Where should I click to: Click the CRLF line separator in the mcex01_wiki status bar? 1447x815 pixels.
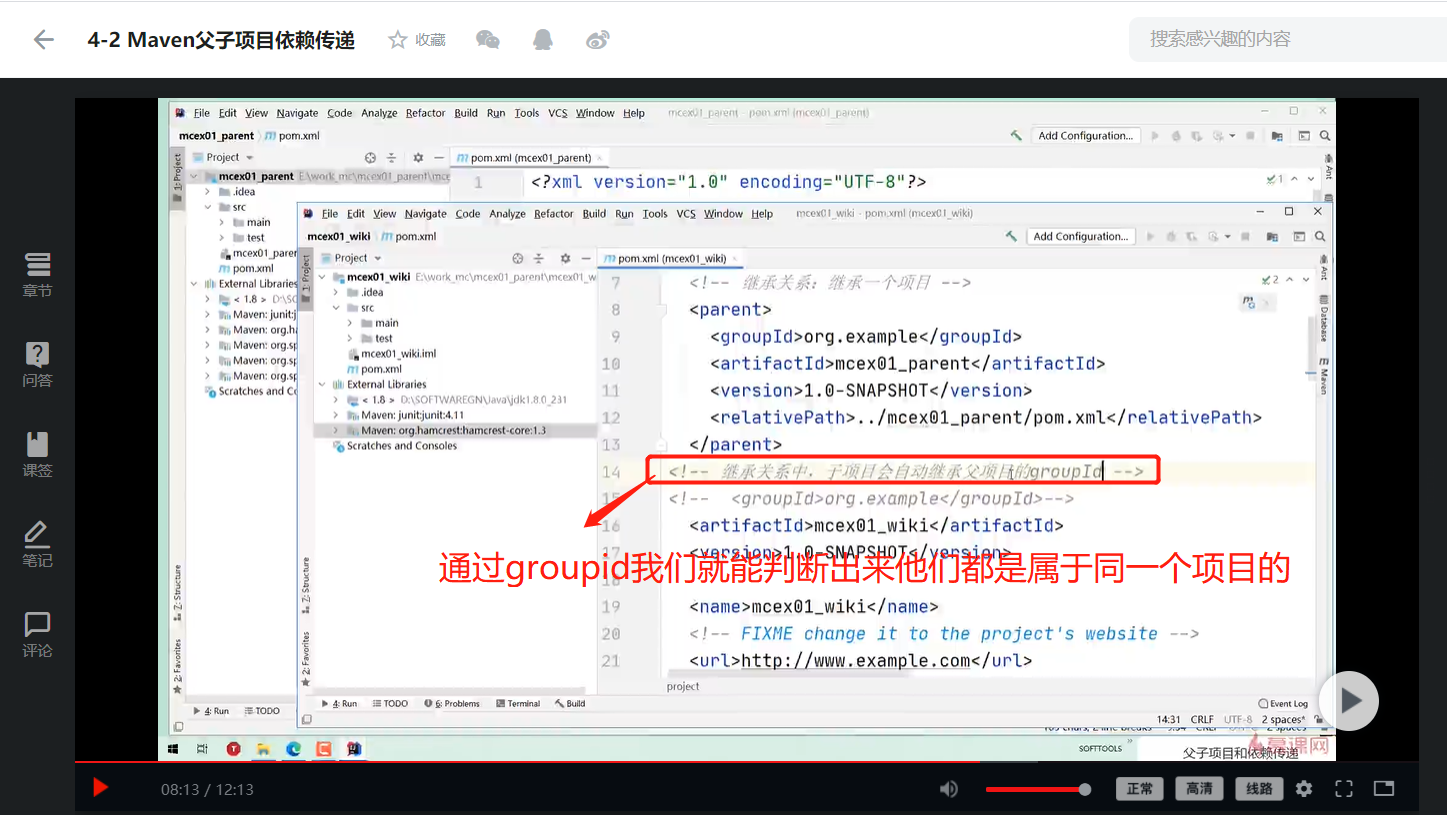[x=1202, y=720]
